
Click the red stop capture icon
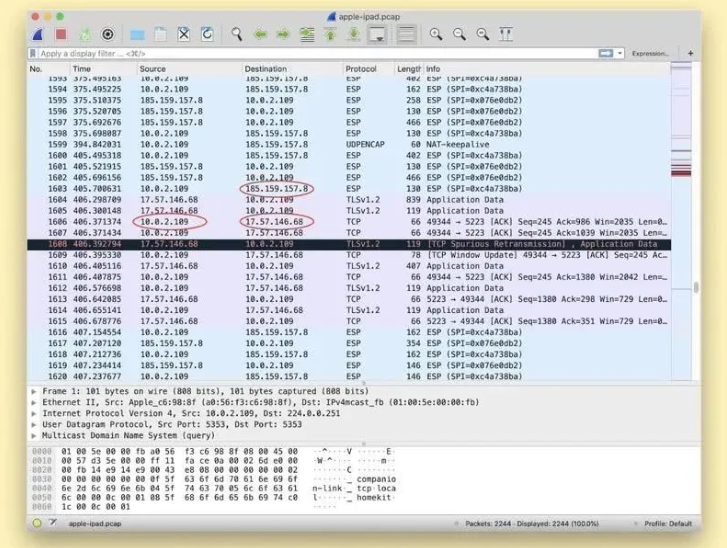click(x=60, y=34)
